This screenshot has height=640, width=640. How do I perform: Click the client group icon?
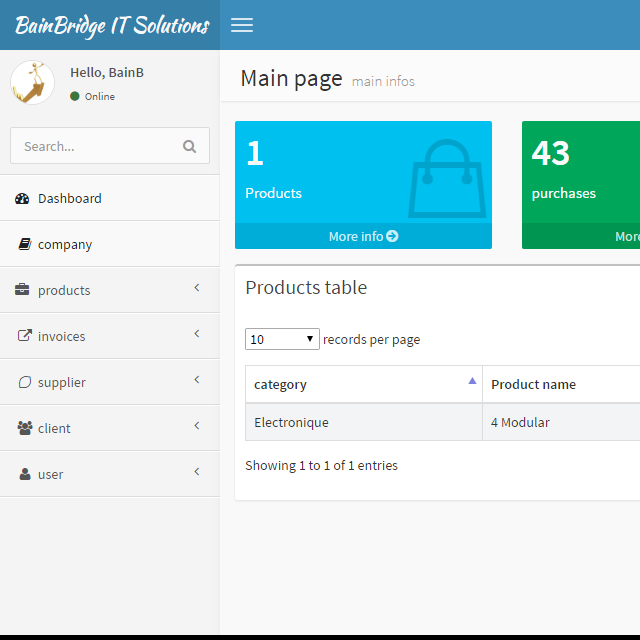click(24, 428)
